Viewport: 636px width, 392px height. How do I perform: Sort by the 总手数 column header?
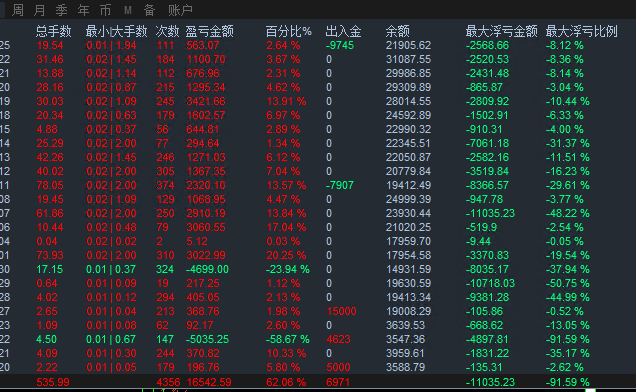click(x=54, y=31)
